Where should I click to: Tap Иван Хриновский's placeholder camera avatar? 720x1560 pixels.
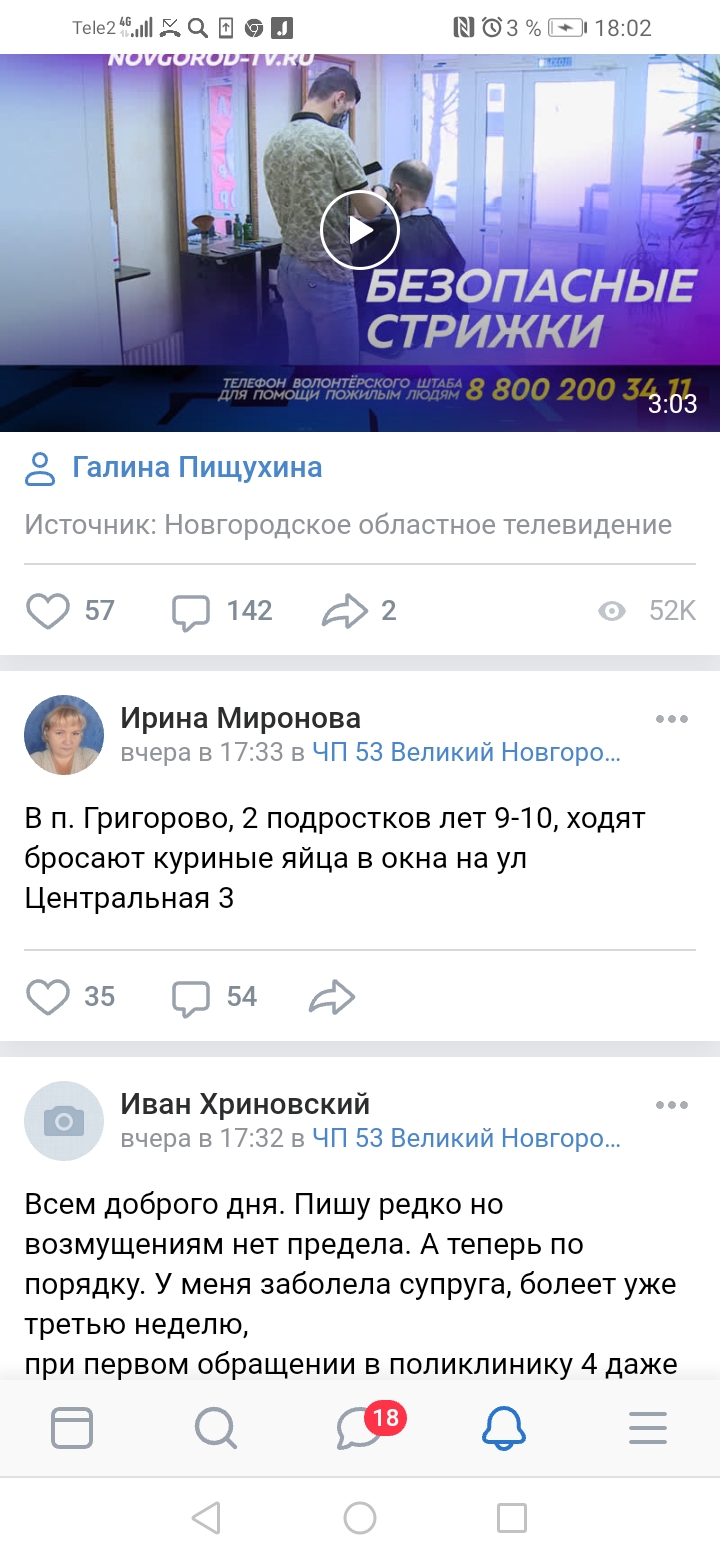pos(64,1121)
